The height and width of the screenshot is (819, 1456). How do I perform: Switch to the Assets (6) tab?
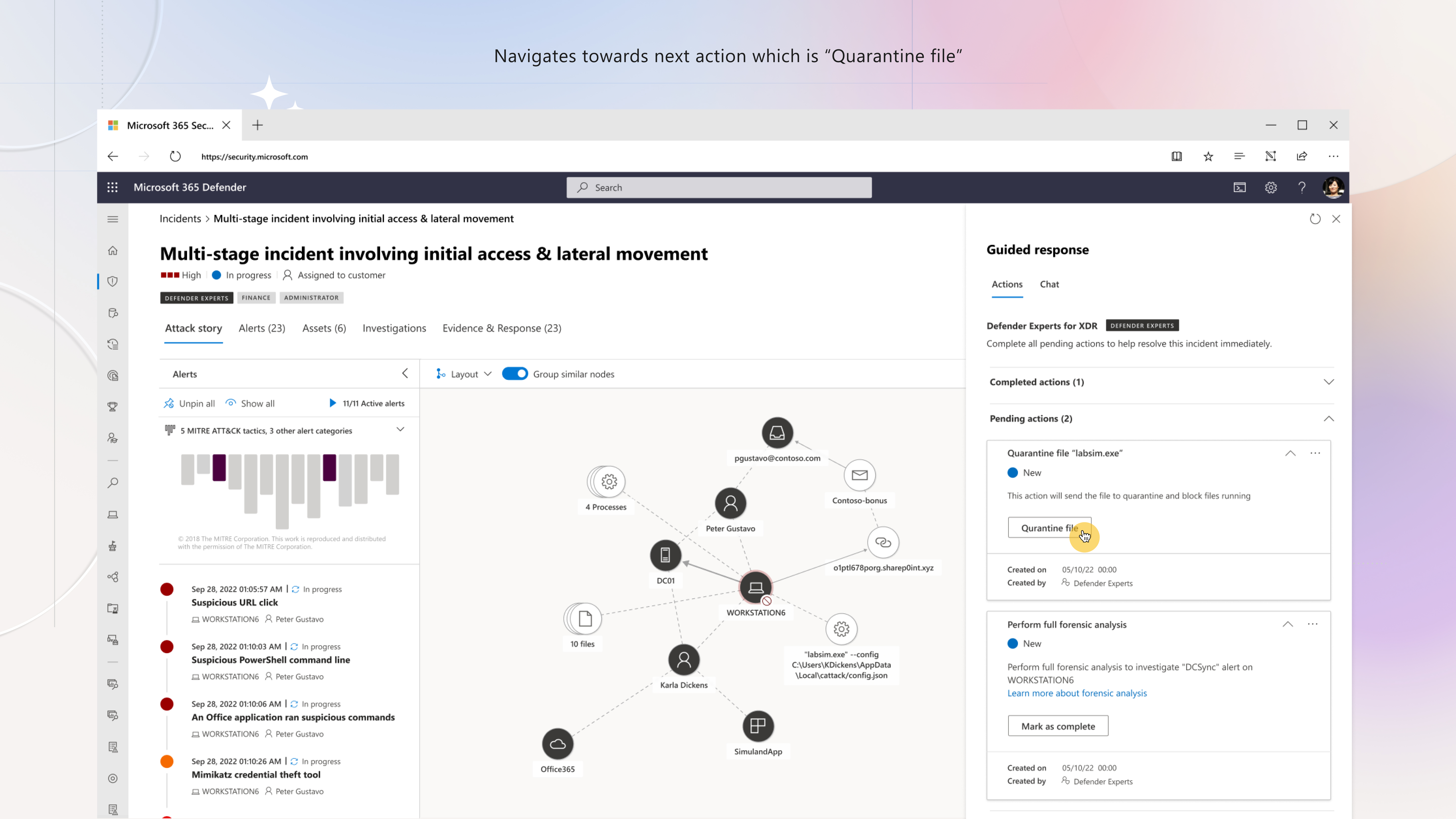(324, 328)
